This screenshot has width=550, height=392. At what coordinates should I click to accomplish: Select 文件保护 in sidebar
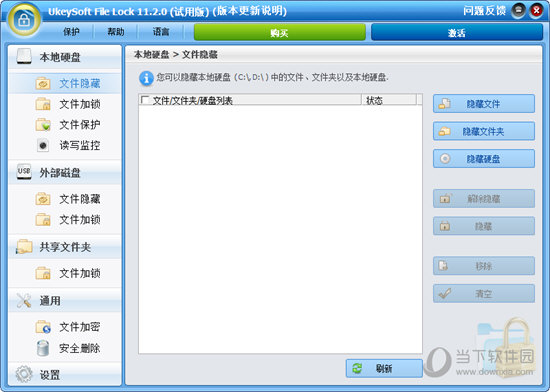tap(65, 125)
